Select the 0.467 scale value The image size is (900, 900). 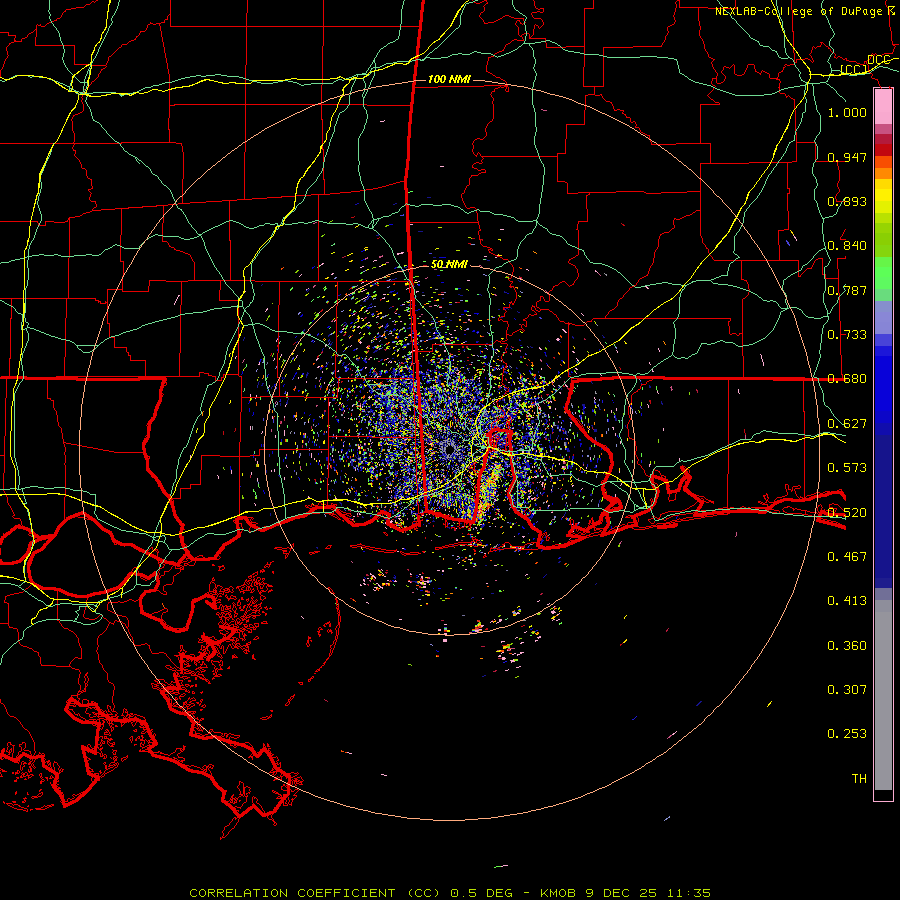click(847, 556)
